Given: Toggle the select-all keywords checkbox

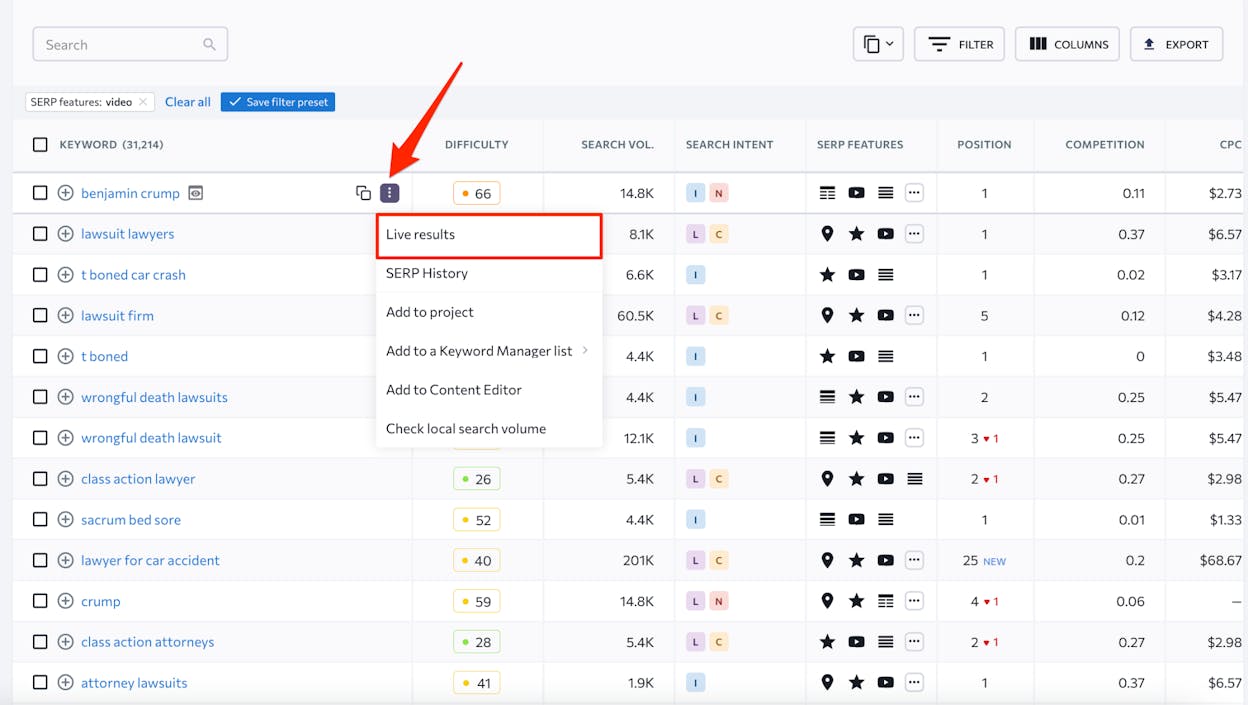Looking at the screenshot, I should tap(40, 144).
